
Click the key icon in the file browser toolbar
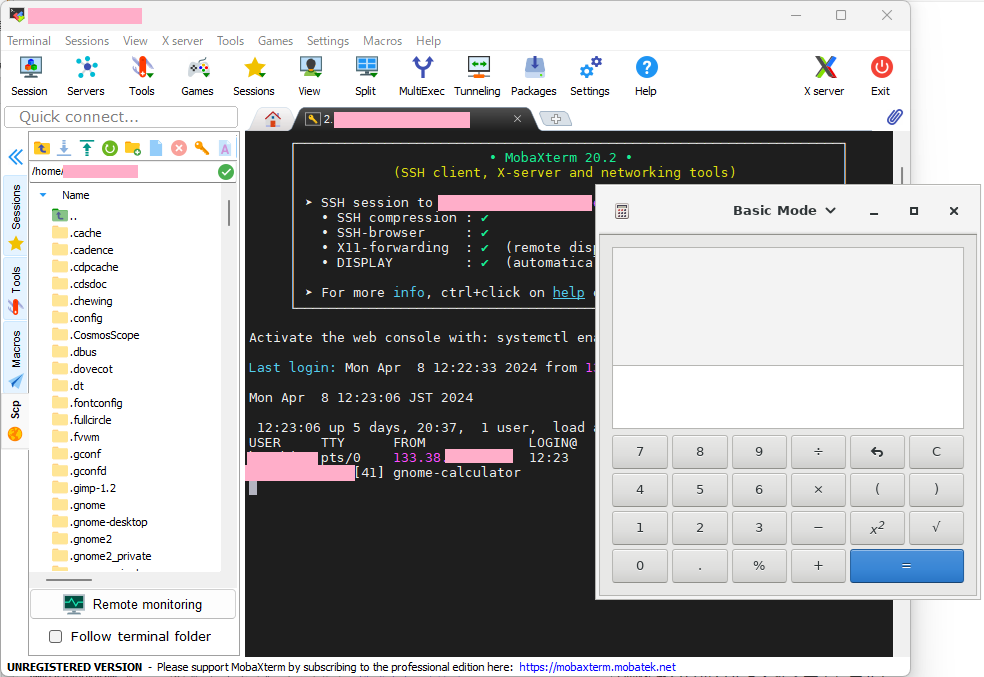click(x=201, y=148)
